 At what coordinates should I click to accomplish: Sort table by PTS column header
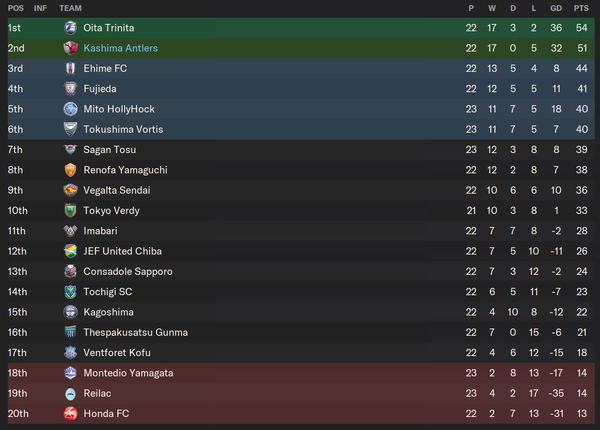click(581, 8)
